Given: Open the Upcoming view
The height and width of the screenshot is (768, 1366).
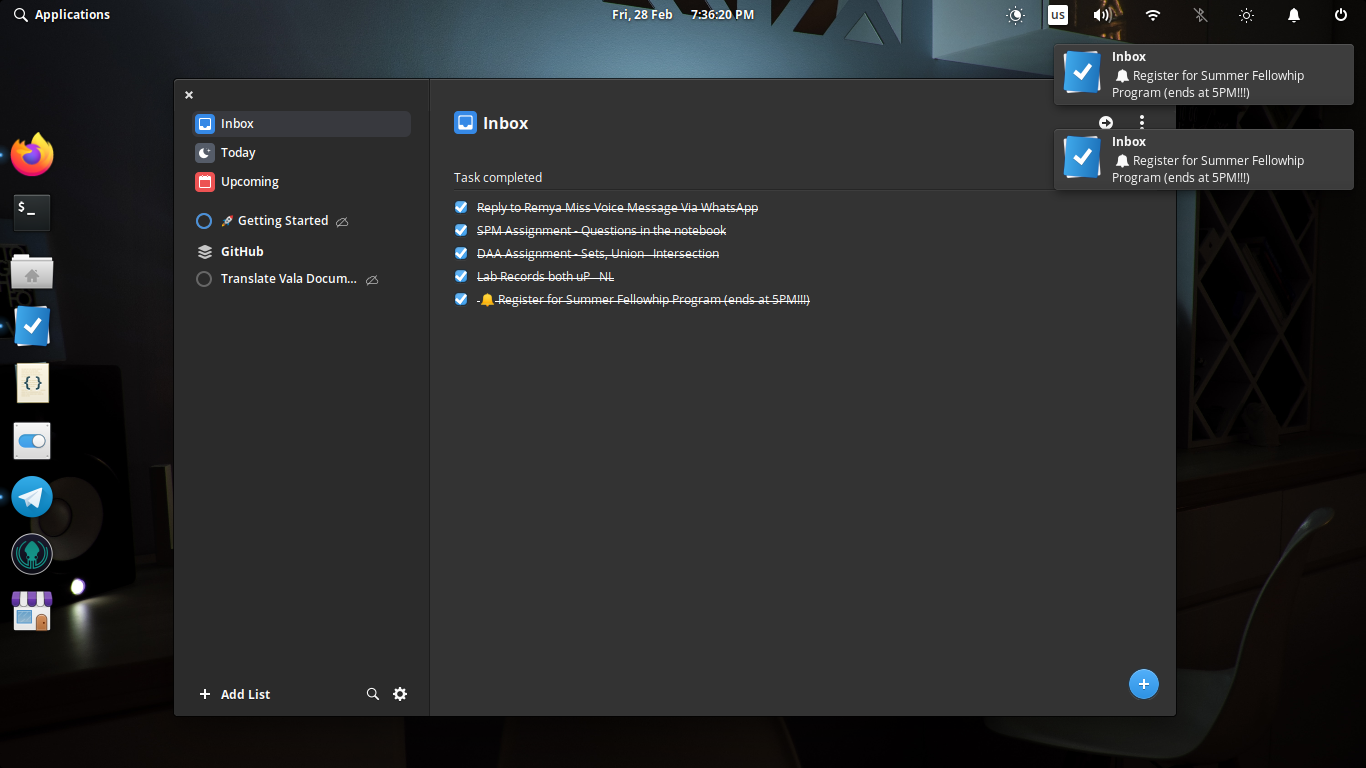Looking at the screenshot, I should pyautogui.click(x=302, y=182).
